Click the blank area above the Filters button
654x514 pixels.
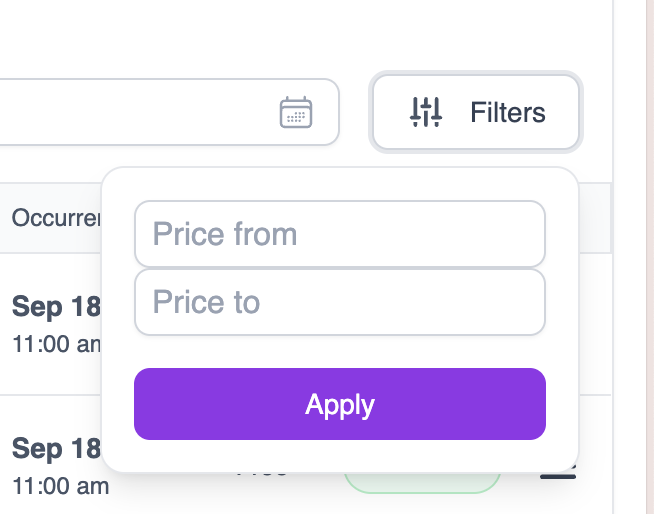coord(476,35)
